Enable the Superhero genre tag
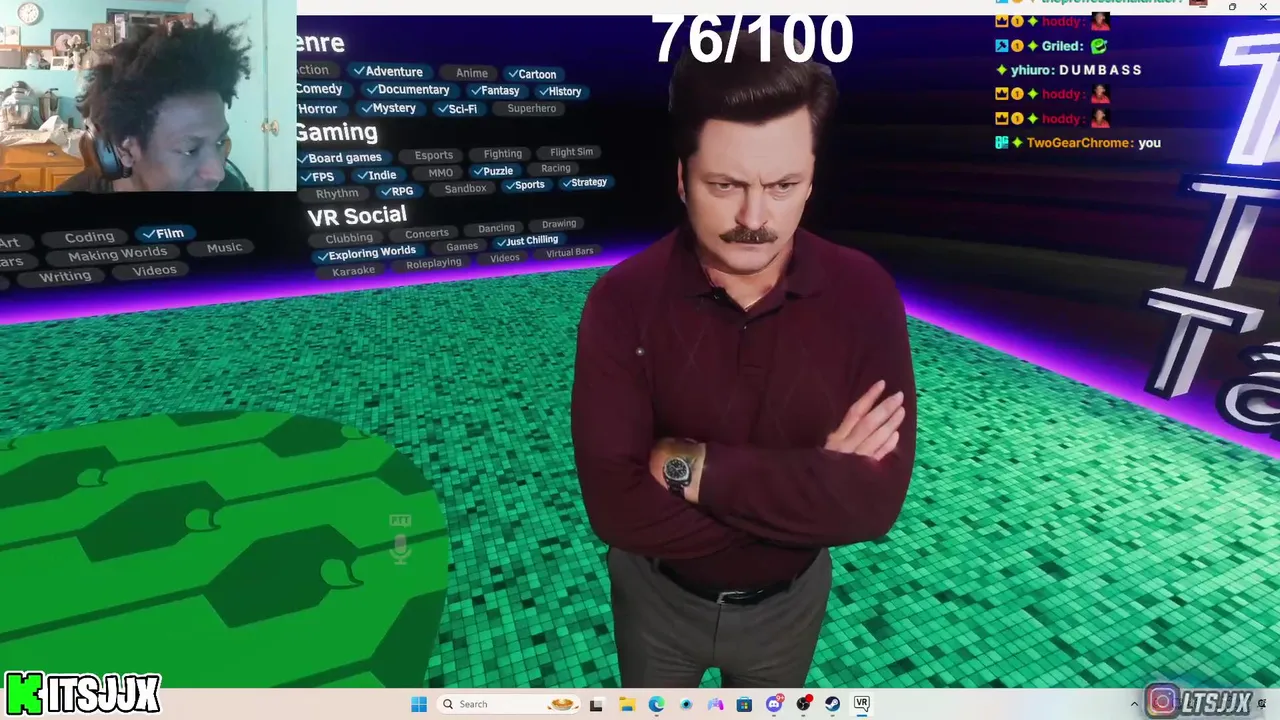 pos(531,109)
